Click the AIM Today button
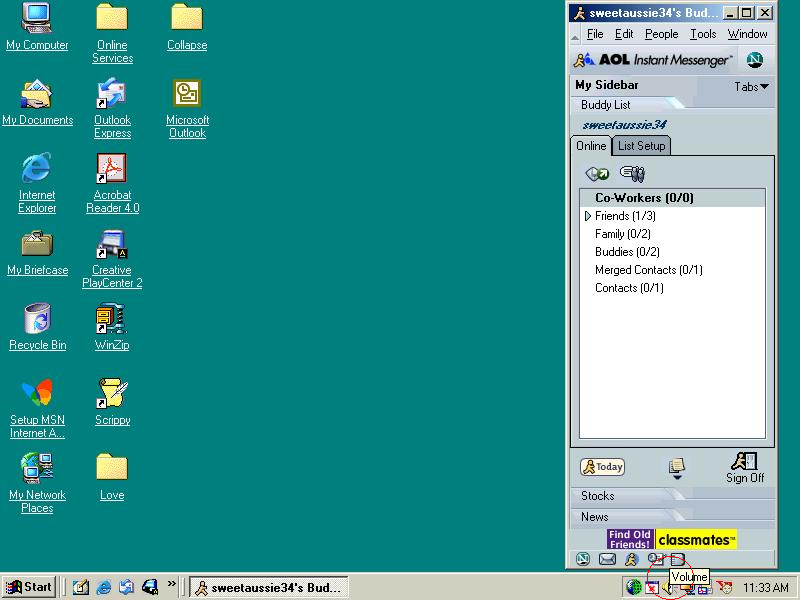 click(x=602, y=467)
